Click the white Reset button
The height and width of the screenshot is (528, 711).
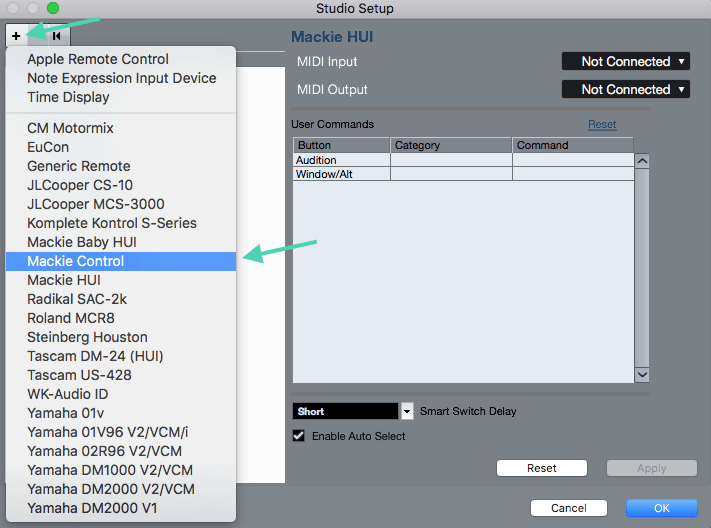pos(542,468)
